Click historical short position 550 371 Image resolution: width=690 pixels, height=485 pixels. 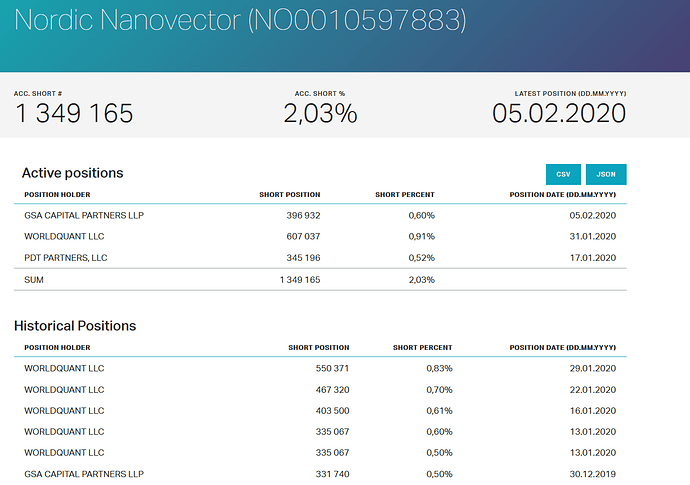point(332,368)
